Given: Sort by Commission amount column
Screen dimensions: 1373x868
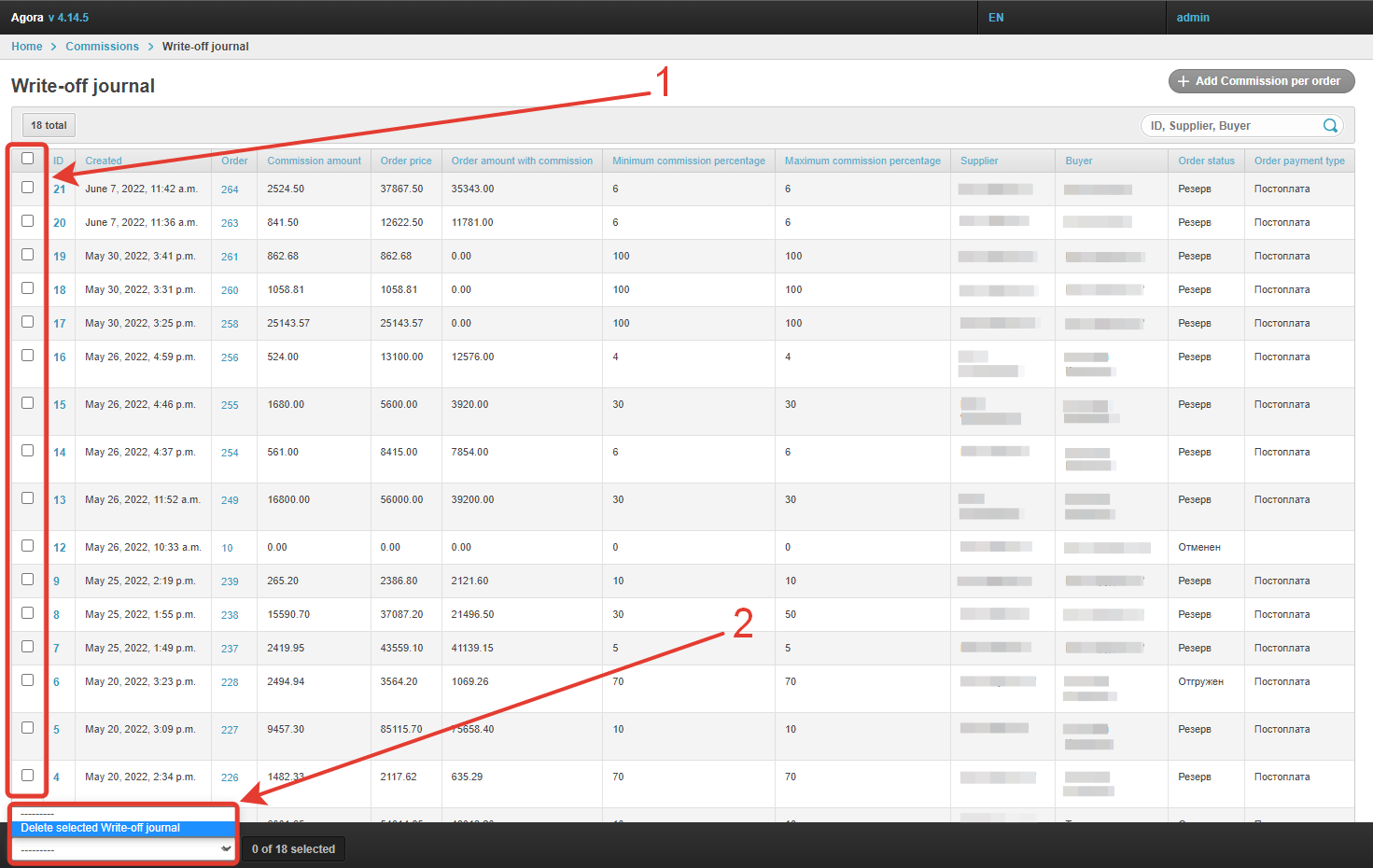Looking at the screenshot, I should (314, 161).
